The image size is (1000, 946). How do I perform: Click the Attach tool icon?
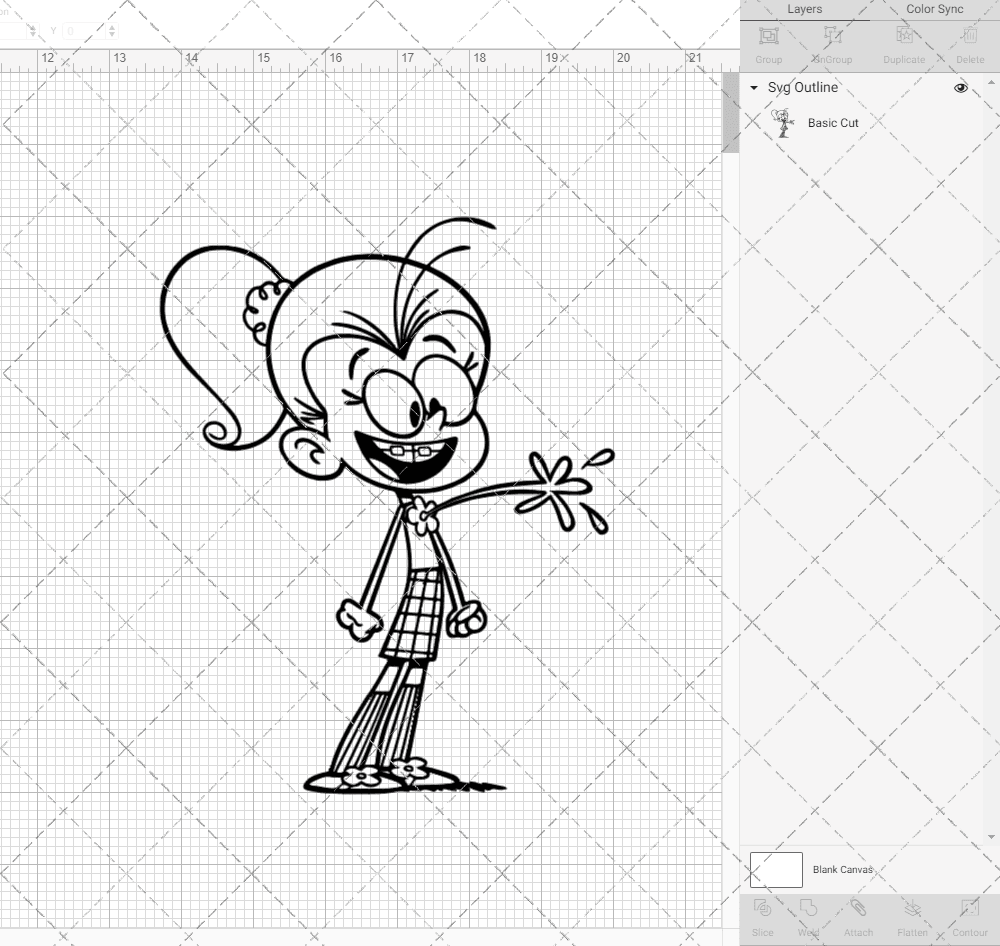(x=858, y=908)
